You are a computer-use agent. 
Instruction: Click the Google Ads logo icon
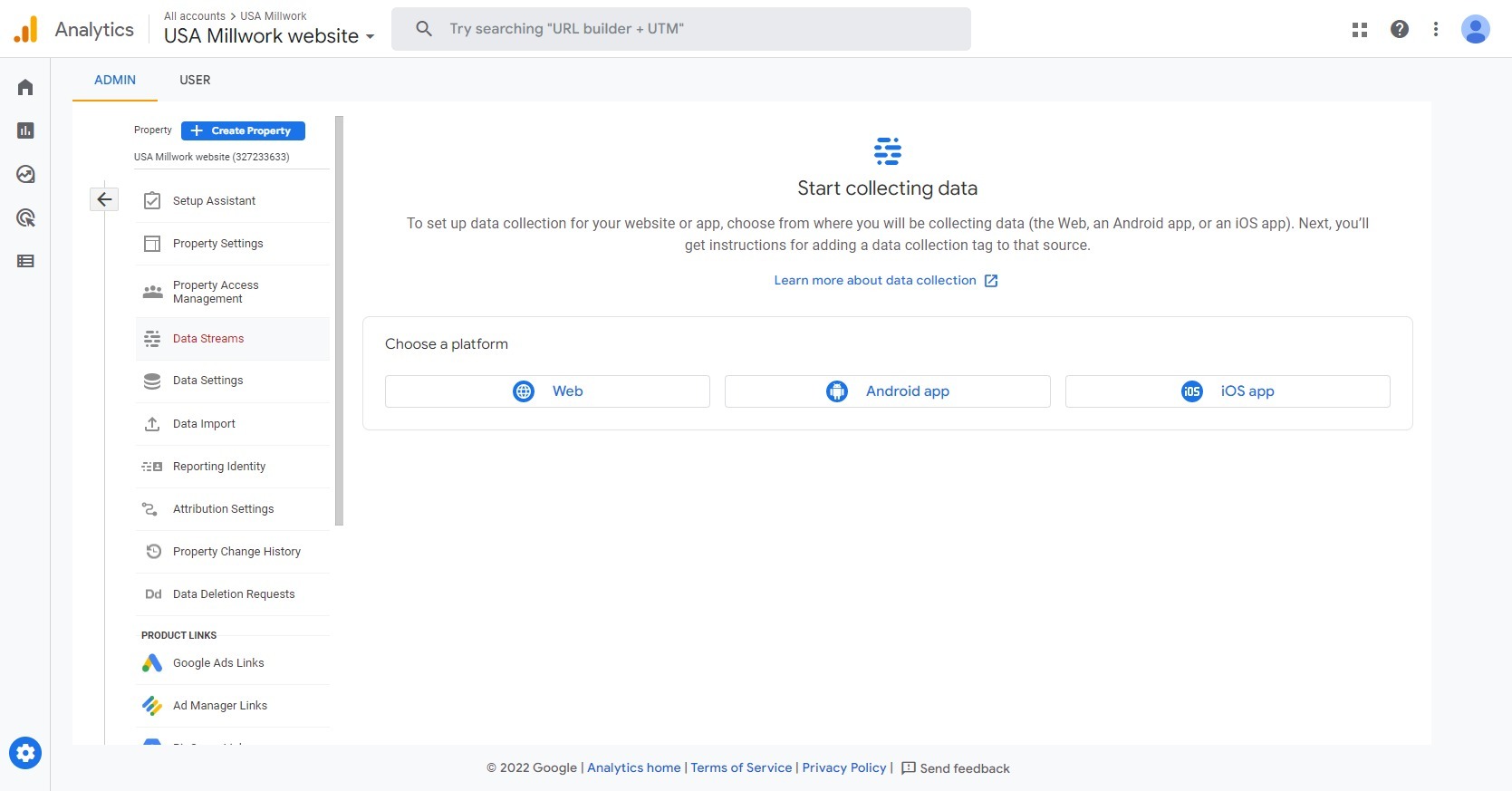pyautogui.click(x=152, y=663)
